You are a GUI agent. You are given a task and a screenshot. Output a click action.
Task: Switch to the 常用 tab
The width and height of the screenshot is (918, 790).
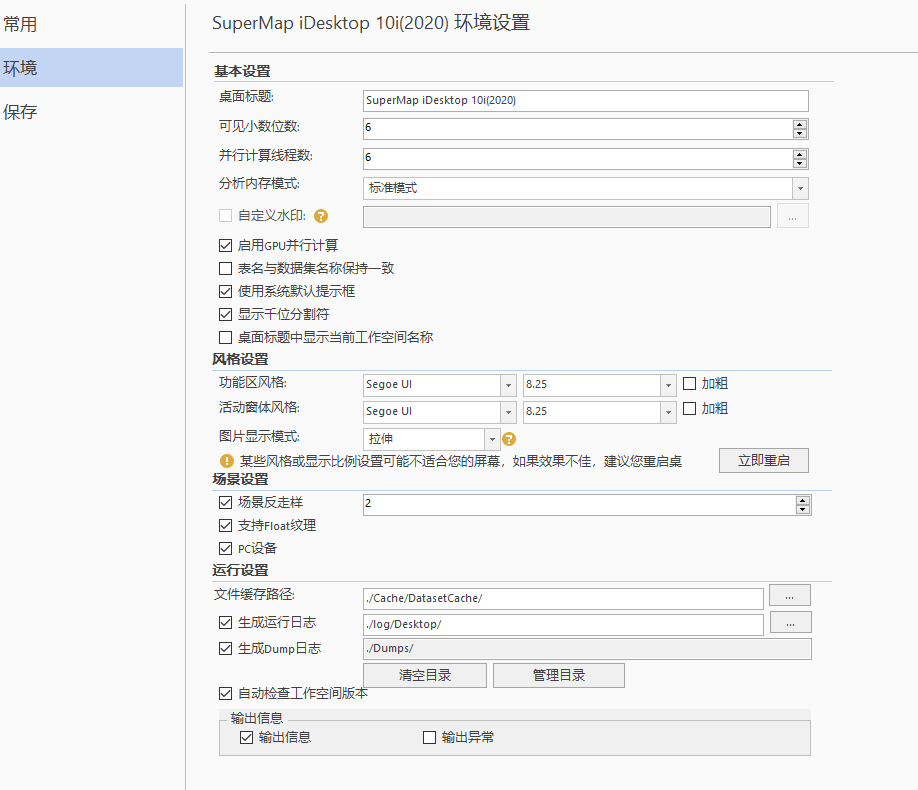91,24
